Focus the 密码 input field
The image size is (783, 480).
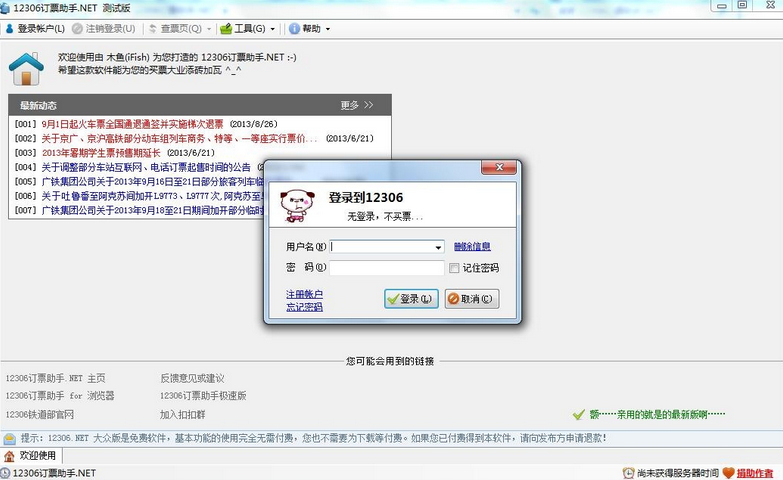pos(387,268)
